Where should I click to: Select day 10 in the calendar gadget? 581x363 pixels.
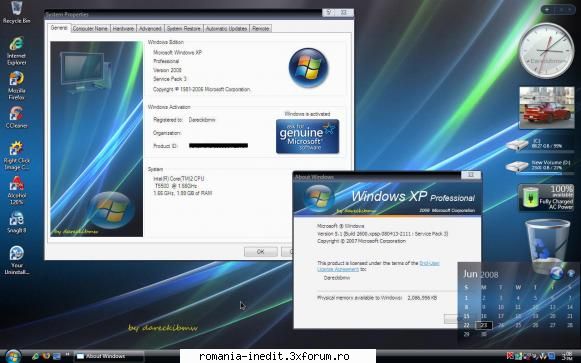[x=501, y=307]
